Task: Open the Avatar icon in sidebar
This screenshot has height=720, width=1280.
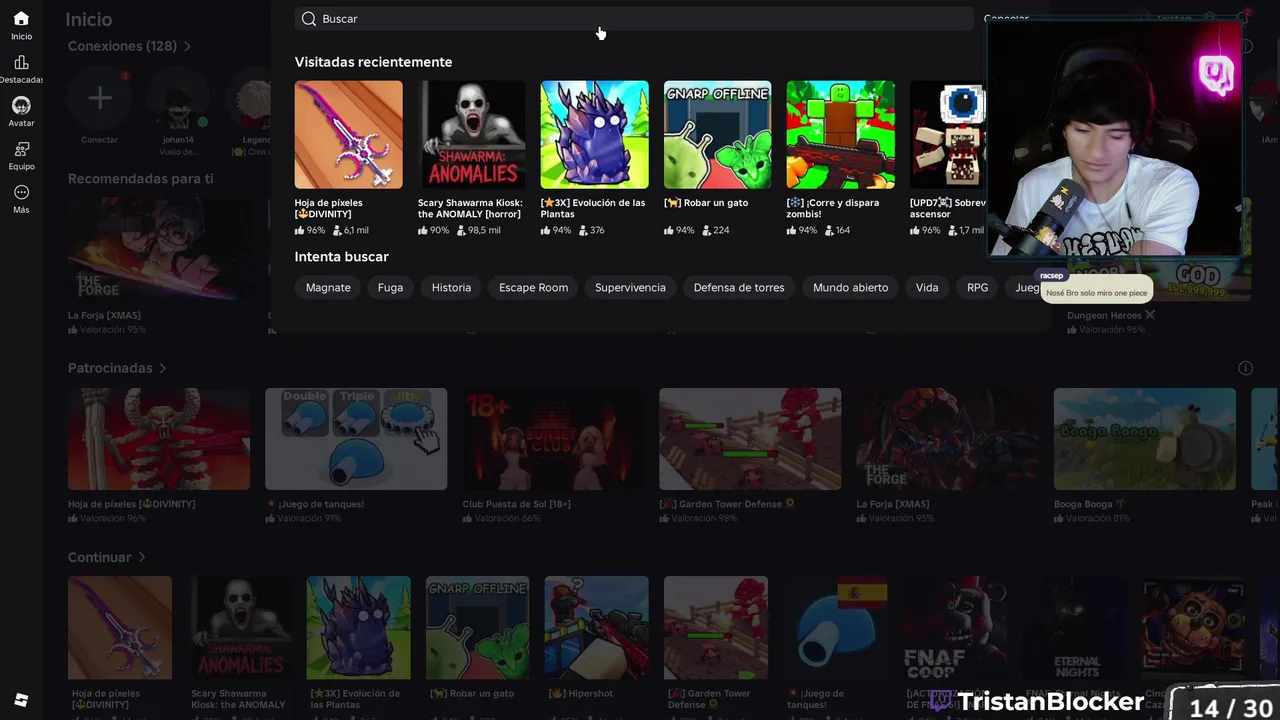Action: [x=21, y=105]
